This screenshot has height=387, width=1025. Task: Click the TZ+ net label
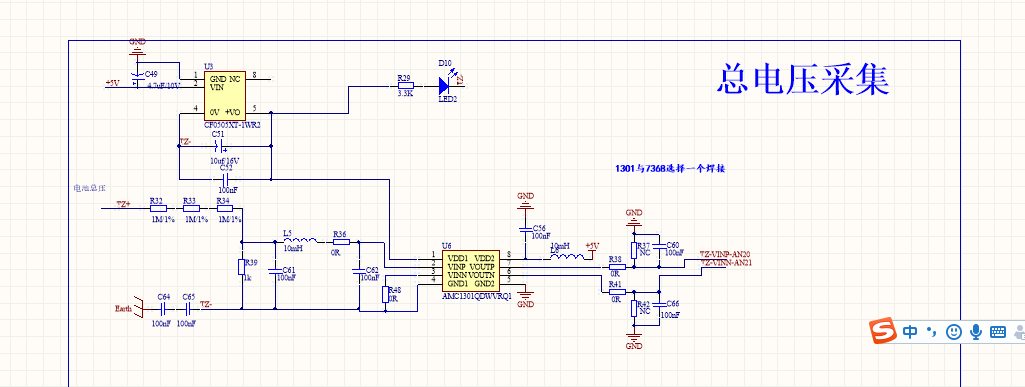coord(124,204)
